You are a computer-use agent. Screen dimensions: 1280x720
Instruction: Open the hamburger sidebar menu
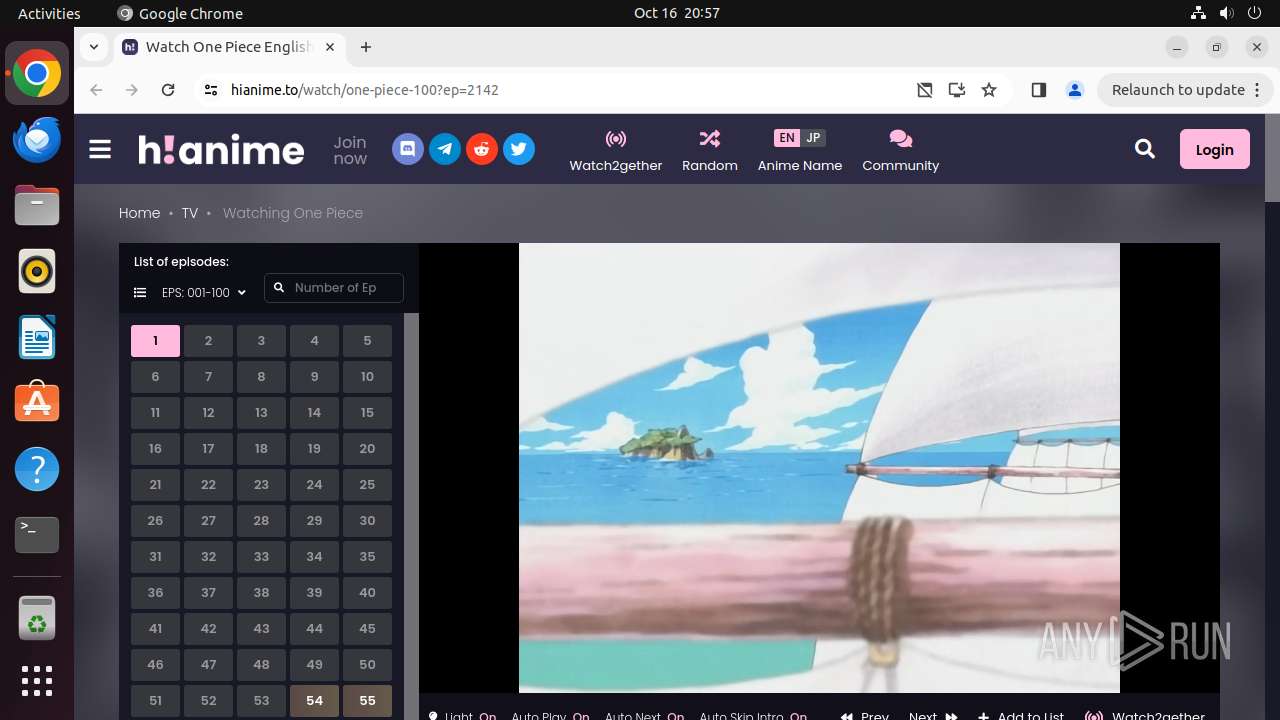100,149
